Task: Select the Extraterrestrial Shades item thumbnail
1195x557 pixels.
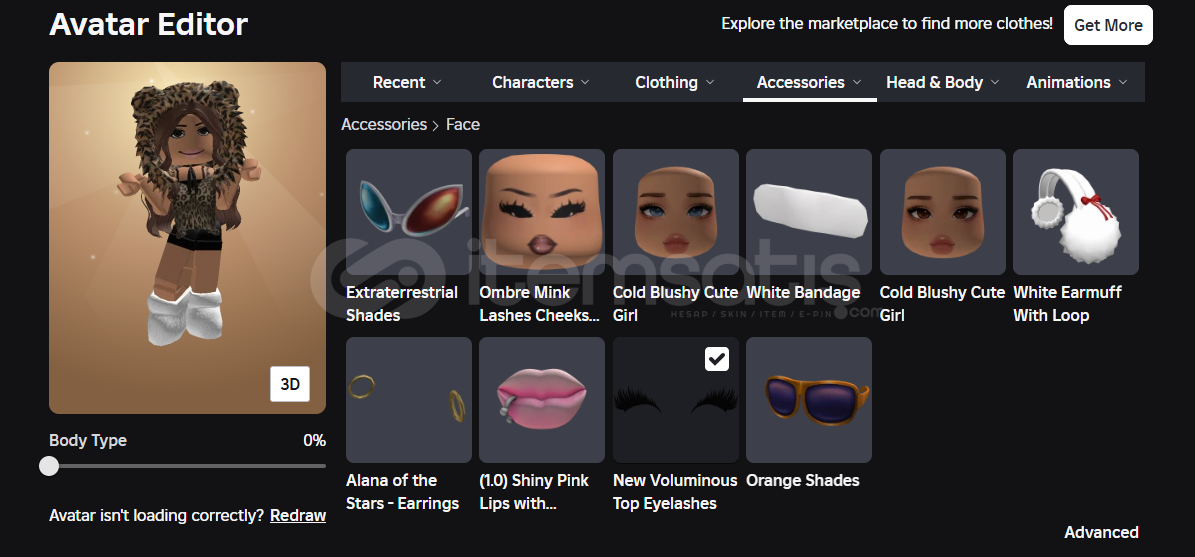Action: [x=408, y=212]
